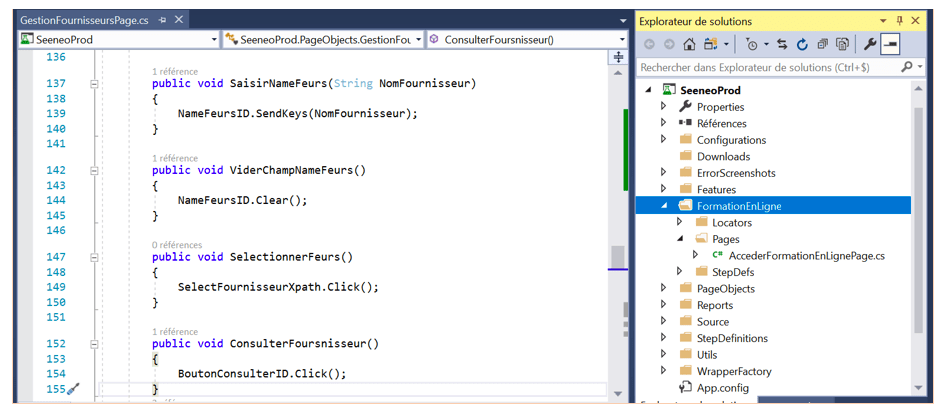Click '1 référence' CodeLens above ConsulterFoursnisseur
The image size is (948, 415).
tap(175, 331)
